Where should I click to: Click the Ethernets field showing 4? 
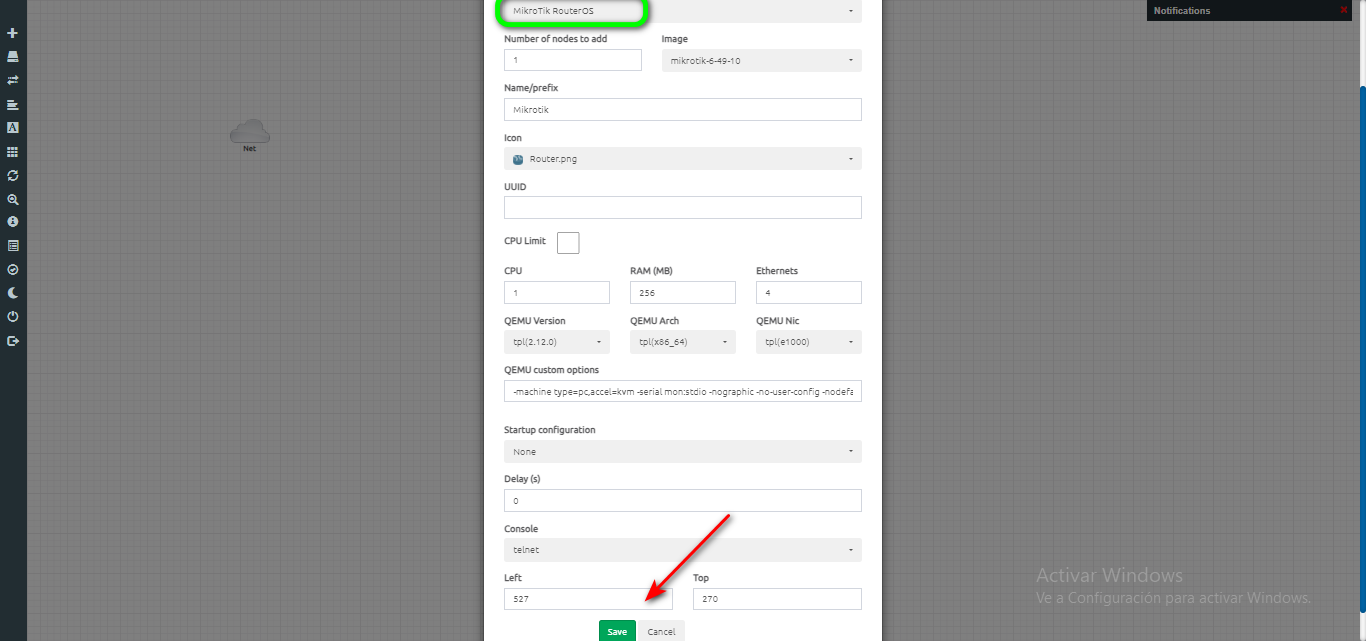[x=809, y=292]
